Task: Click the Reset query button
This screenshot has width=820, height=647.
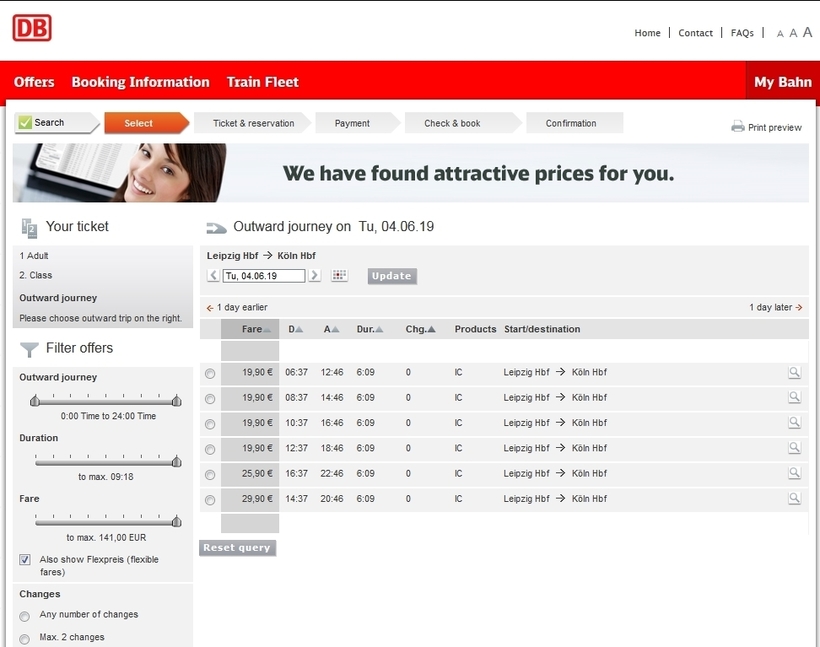Action: [237, 548]
